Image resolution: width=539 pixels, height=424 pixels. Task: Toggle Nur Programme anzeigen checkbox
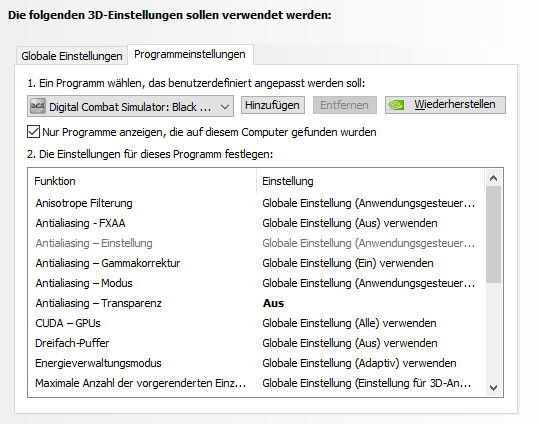[33, 132]
